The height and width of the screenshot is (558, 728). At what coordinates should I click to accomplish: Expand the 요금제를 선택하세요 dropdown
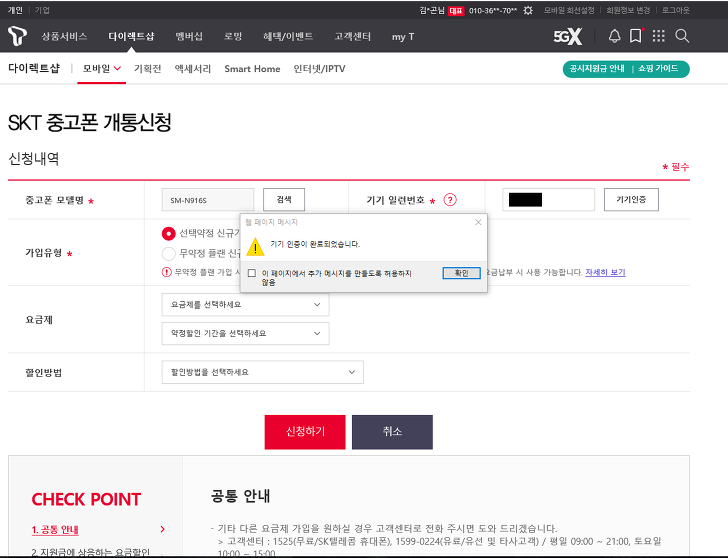pyautogui.click(x=245, y=305)
